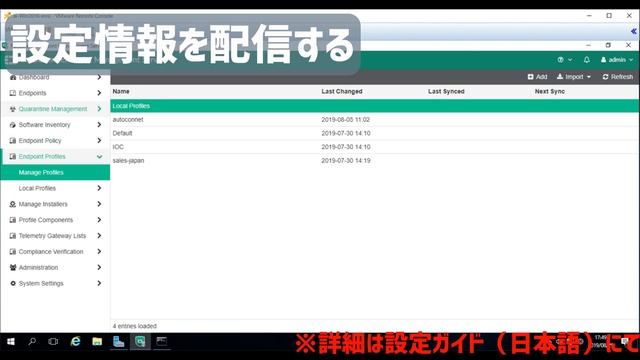640x360 pixels.
Task: Click the Profile Components icon
Action: point(13,220)
